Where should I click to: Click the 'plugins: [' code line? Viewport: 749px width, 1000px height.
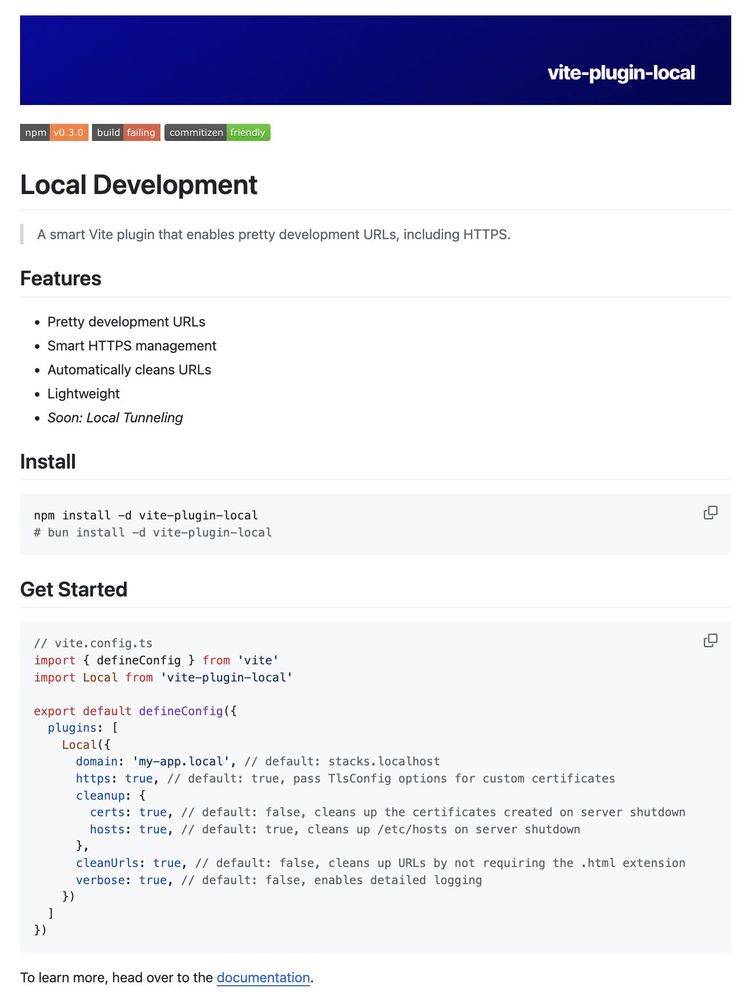[x=83, y=728]
